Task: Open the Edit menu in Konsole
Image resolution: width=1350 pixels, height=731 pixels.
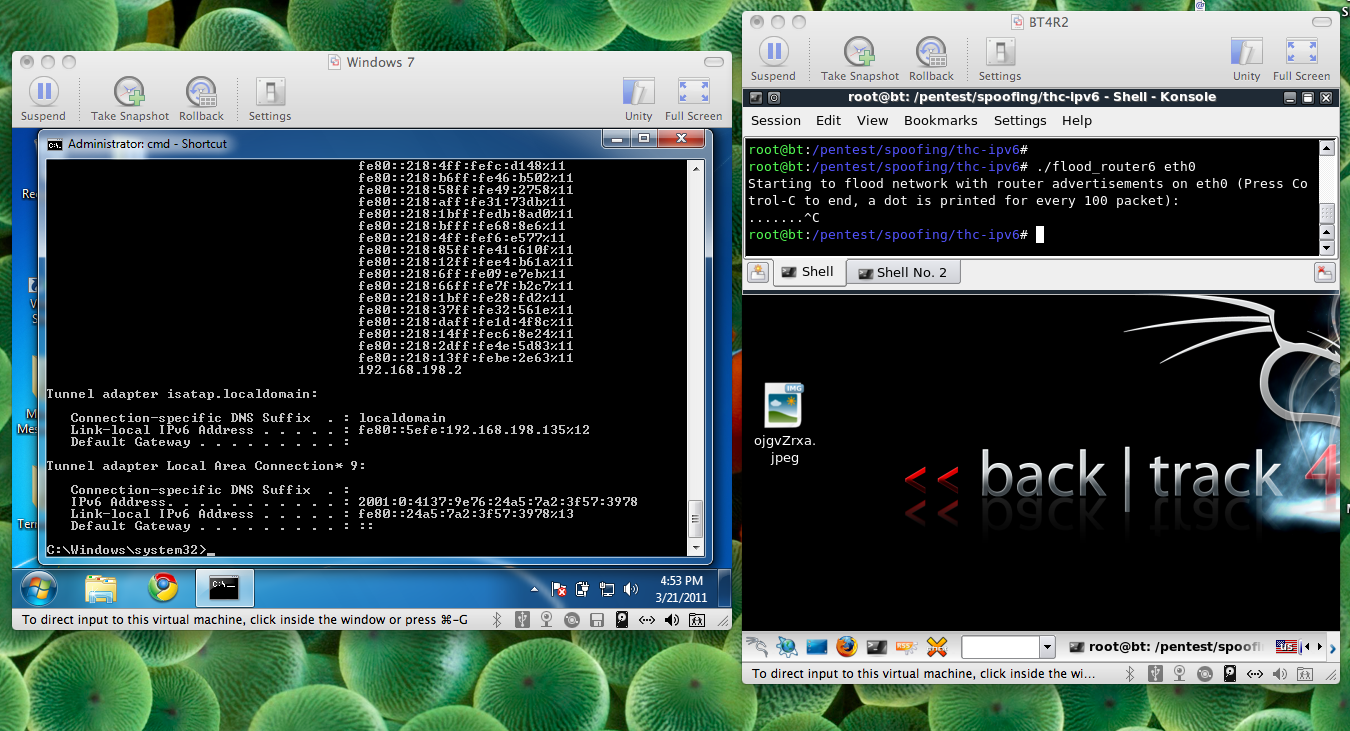Action: pyautogui.click(x=828, y=120)
